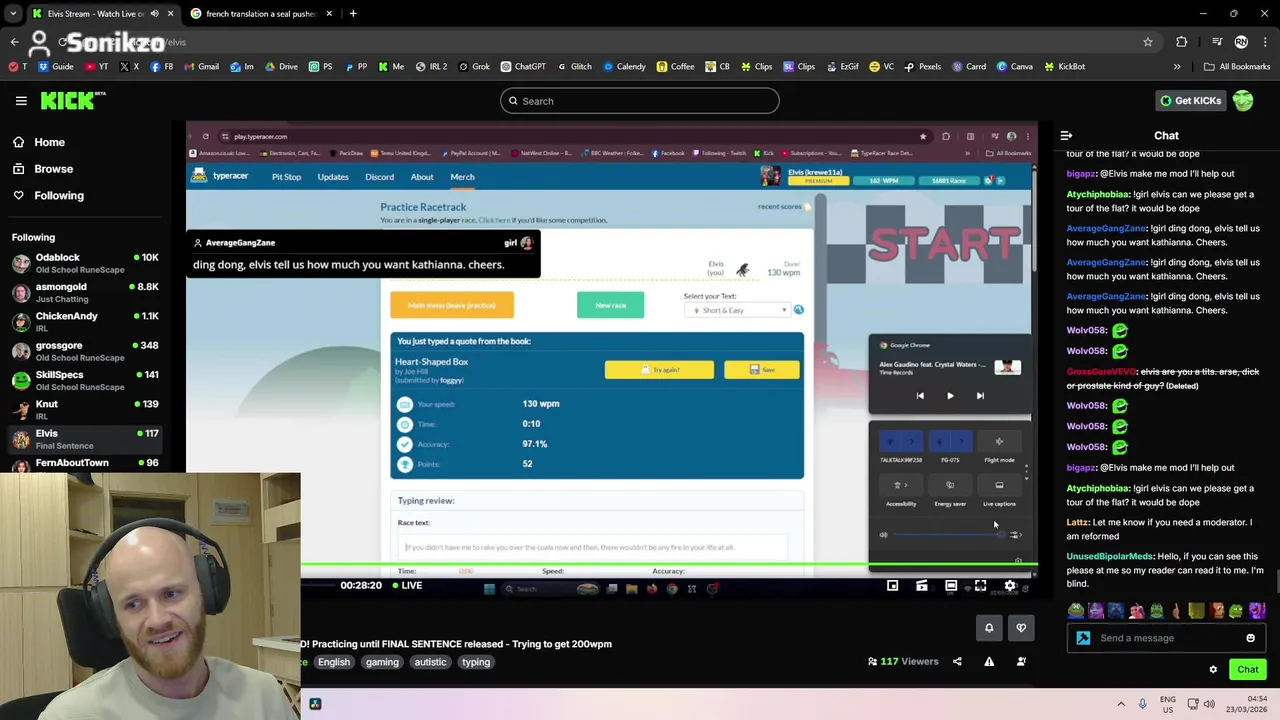
Task: Click the autistic tag
Action: coord(430,662)
